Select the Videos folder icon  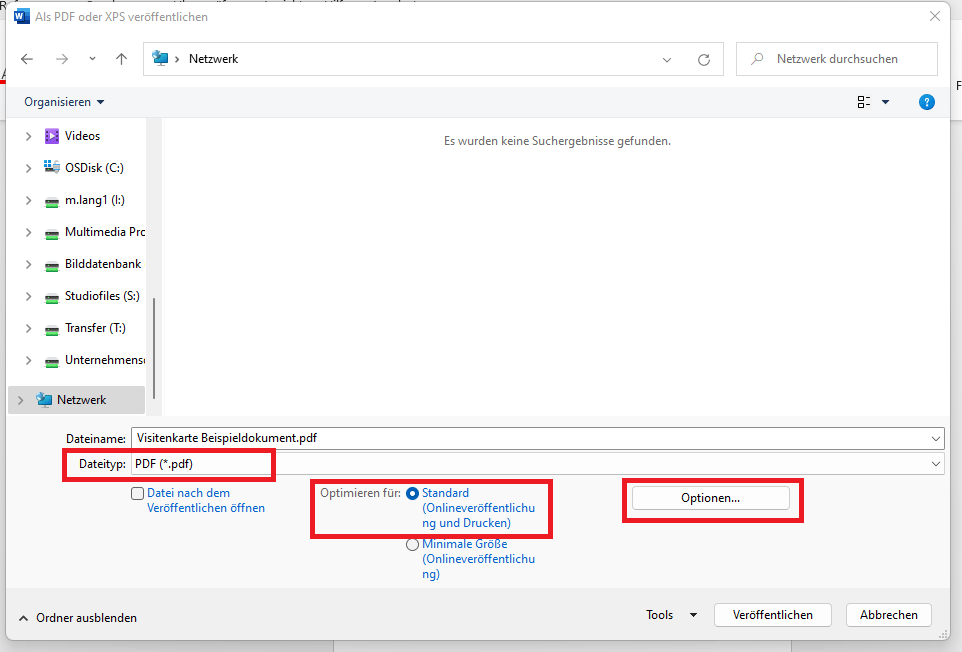[52, 136]
